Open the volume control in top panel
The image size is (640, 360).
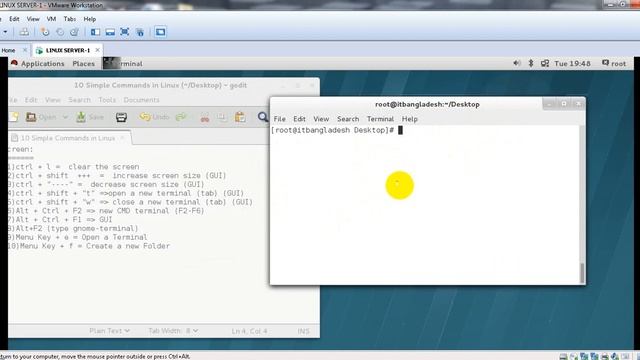517,63
